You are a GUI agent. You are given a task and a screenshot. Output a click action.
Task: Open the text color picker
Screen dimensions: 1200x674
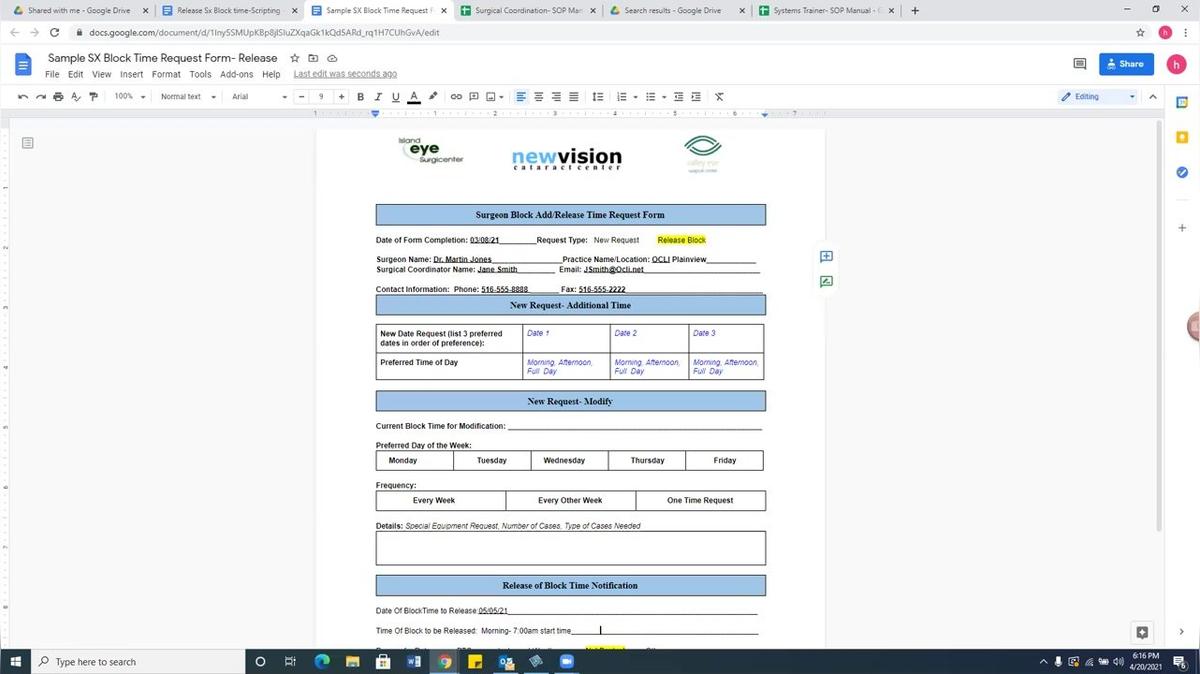pyautogui.click(x=413, y=96)
